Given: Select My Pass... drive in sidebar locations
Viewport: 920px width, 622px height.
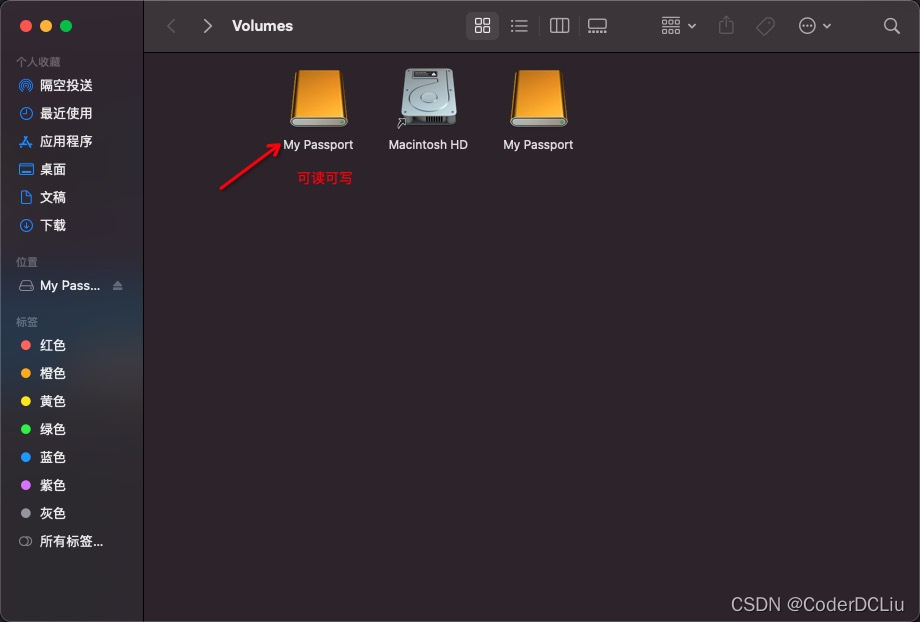Looking at the screenshot, I should (59, 286).
